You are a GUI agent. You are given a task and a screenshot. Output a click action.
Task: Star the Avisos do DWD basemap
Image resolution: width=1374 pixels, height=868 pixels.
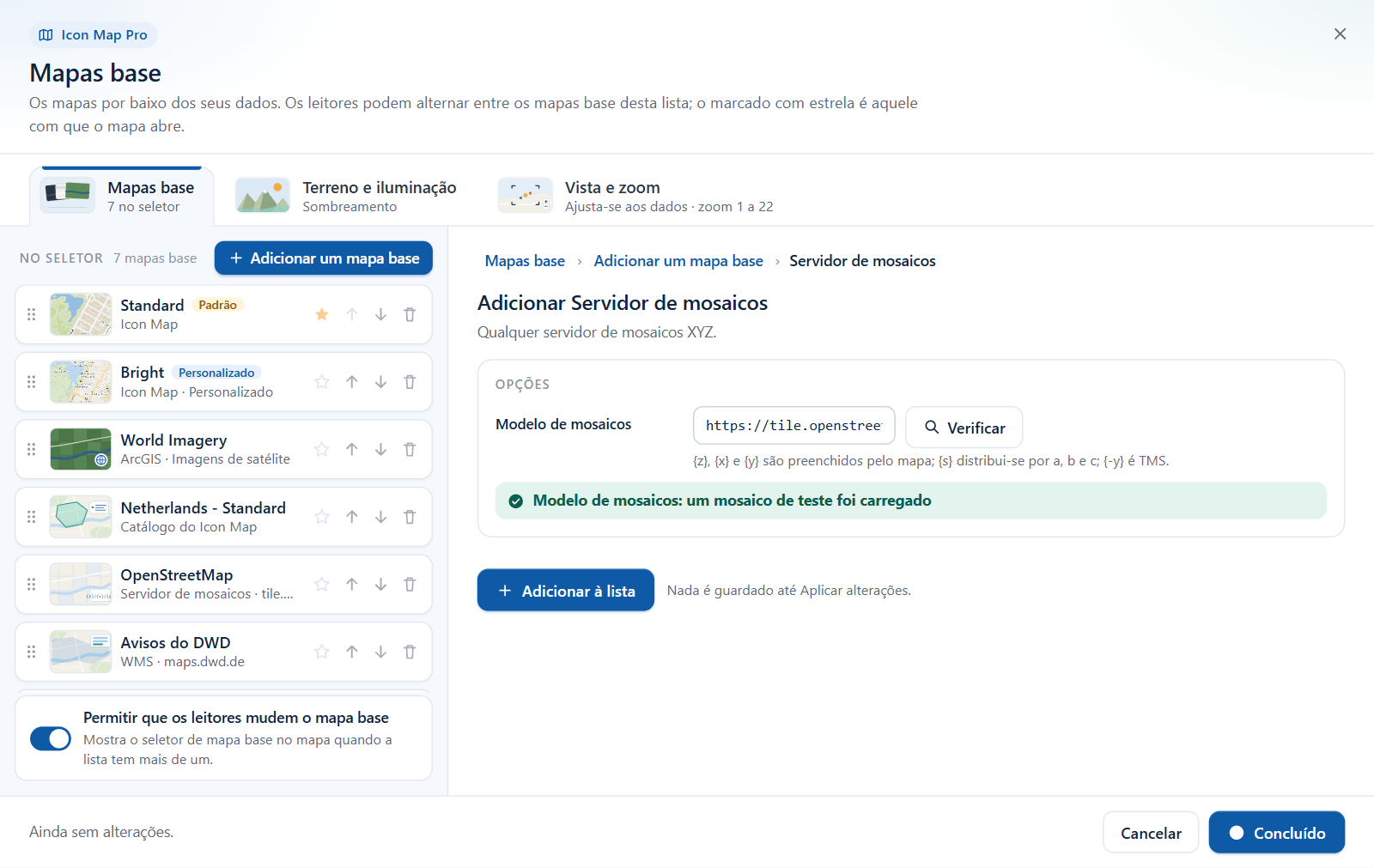coord(322,652)
